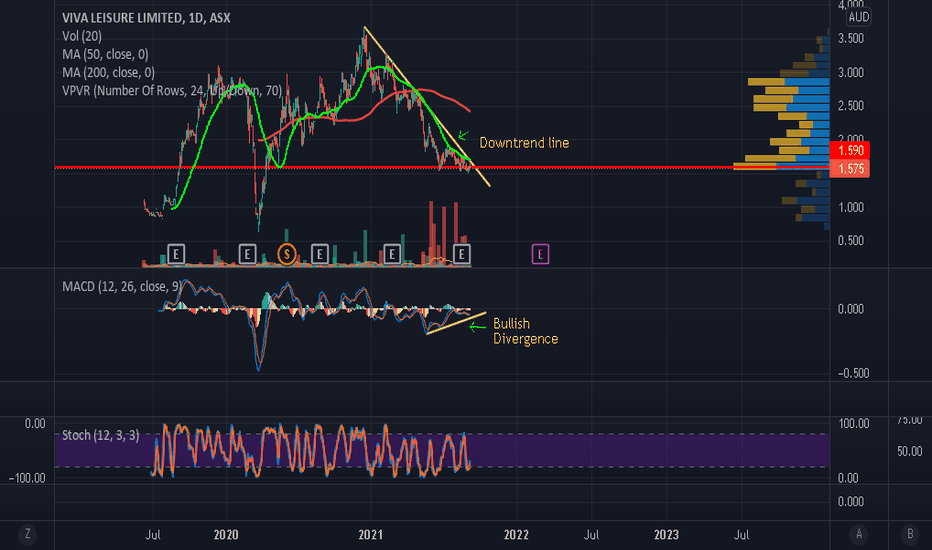Open the AUD currency selector
932x550 pixels.
(x=859, y=17)
